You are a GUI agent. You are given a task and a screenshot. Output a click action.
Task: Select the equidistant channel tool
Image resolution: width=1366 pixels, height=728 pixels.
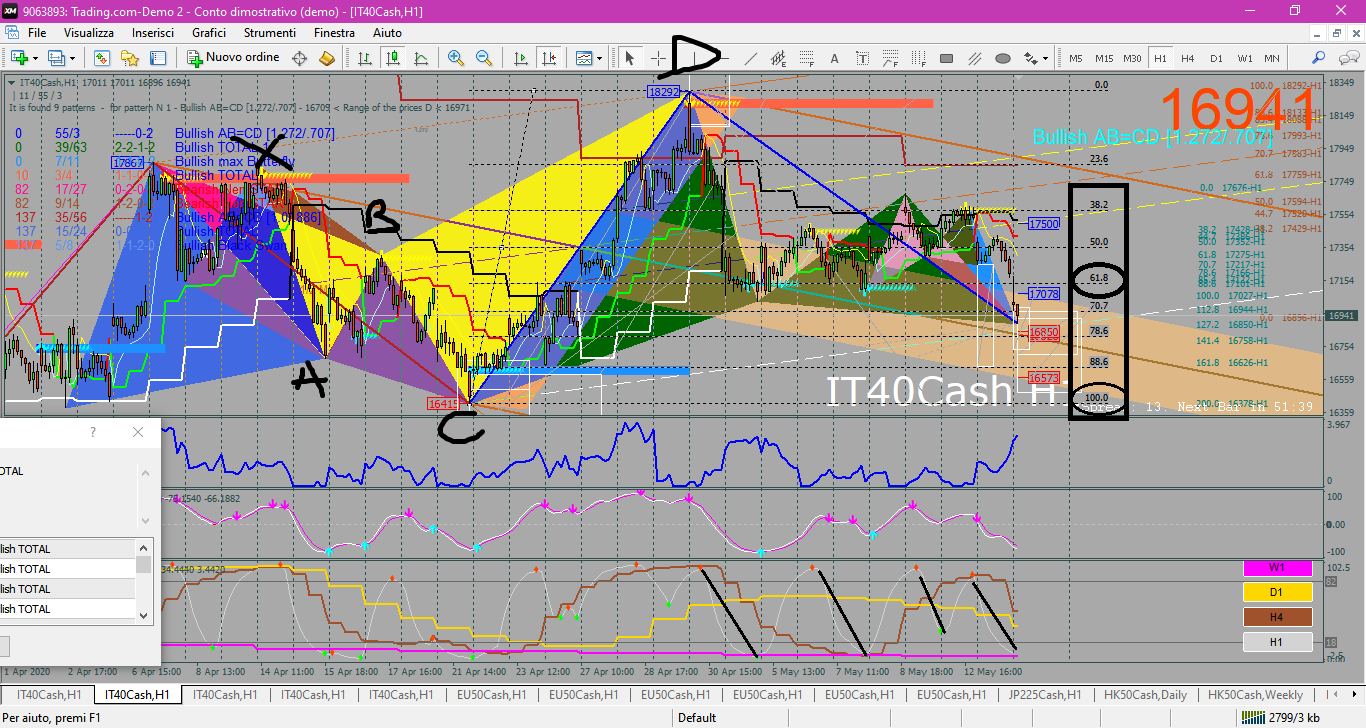(779, 58)
